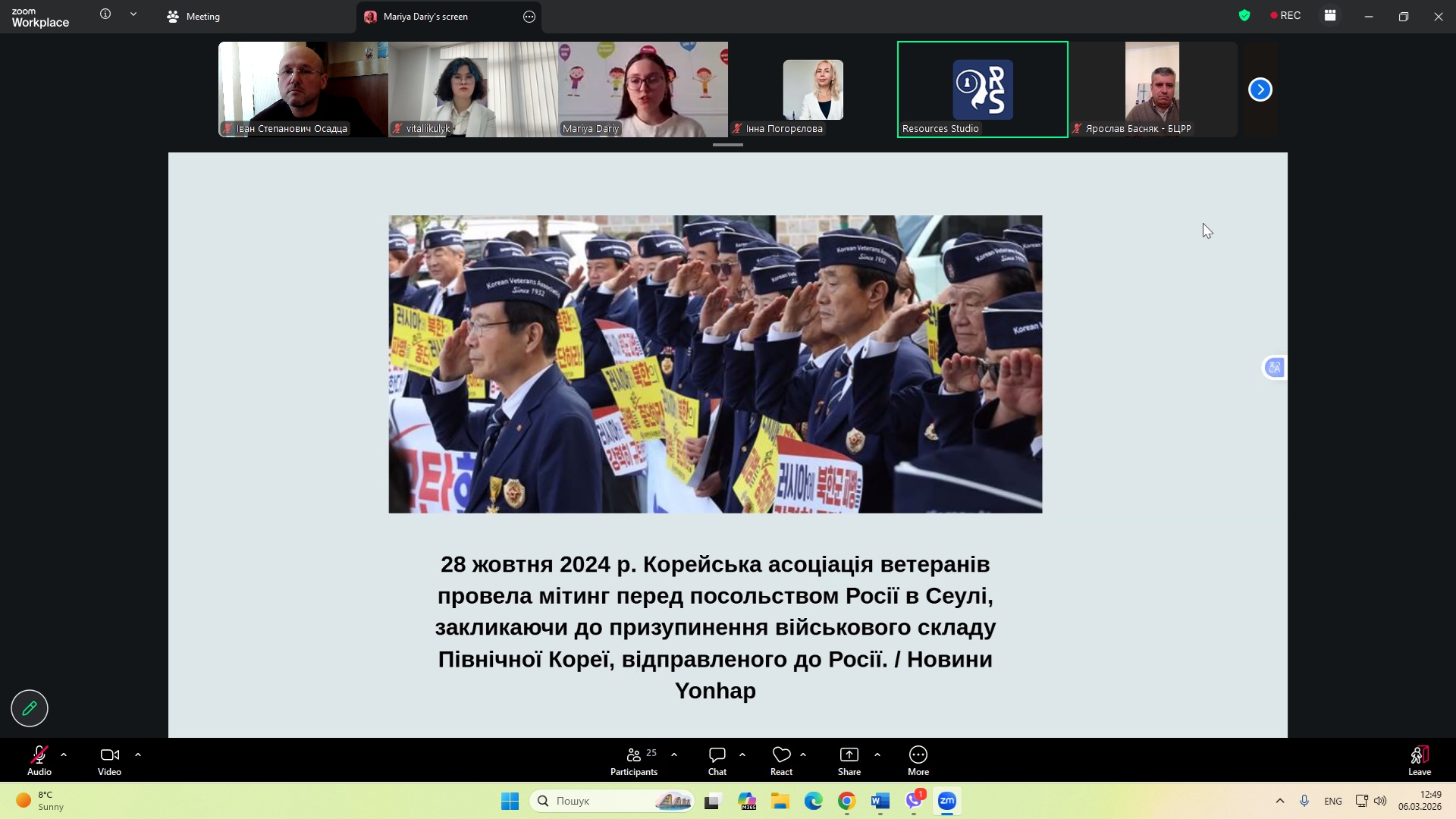Open annotation pencil tool

[x=30, y=708]
